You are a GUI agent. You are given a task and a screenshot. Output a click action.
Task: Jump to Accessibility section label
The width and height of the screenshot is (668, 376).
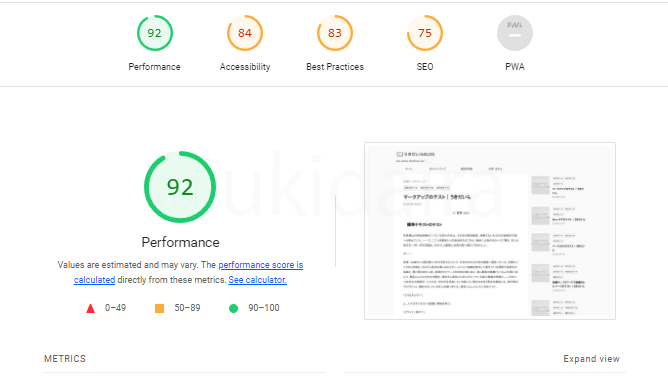click(x=245, y=67)
